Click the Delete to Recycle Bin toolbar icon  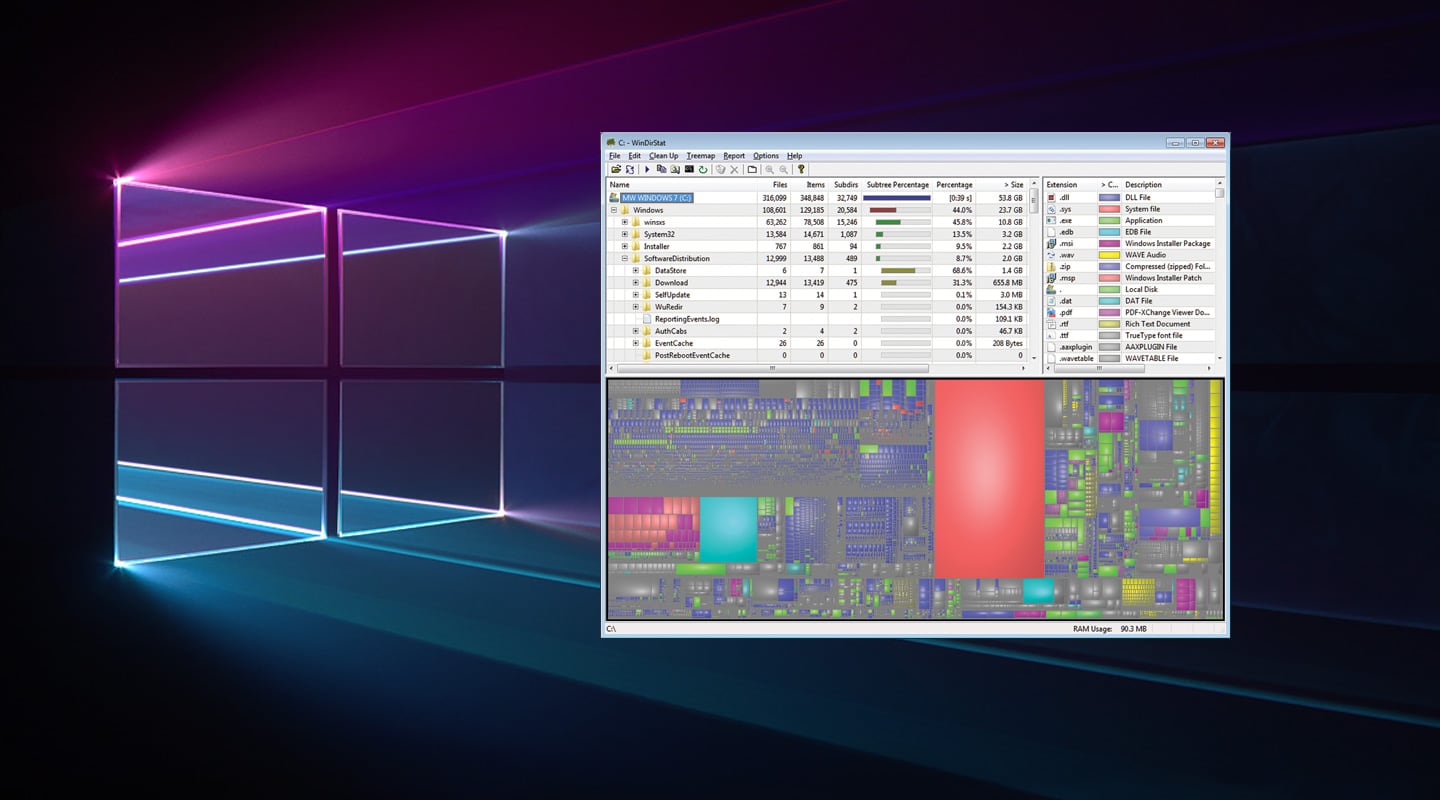point(720,169)
